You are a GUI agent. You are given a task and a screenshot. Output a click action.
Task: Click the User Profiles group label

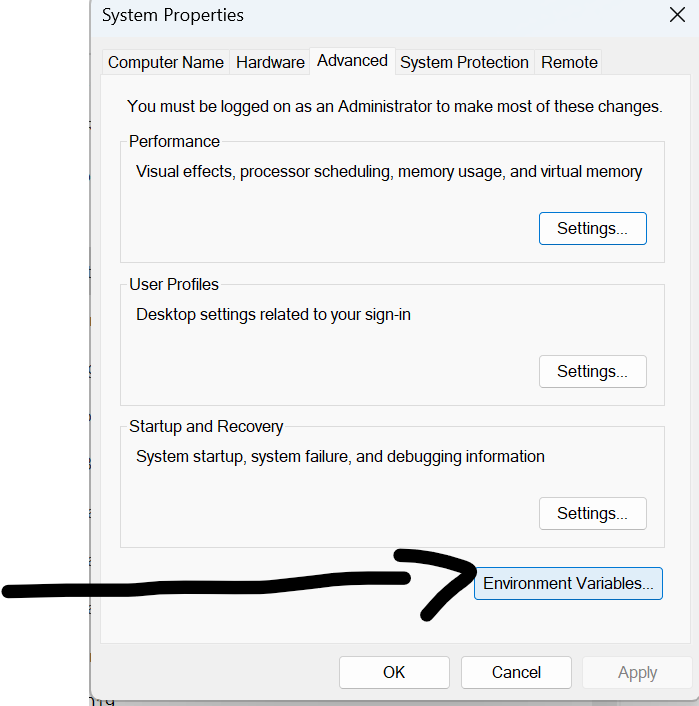coord(174,285)
